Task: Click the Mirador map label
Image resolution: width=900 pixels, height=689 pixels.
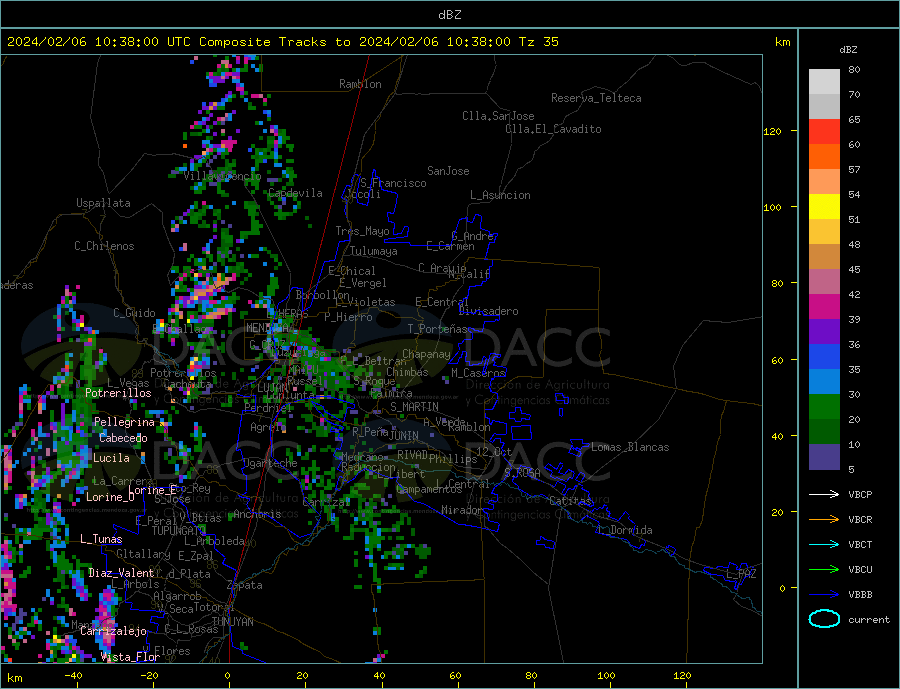Action: pyautogui.click(x=462, y=510)
